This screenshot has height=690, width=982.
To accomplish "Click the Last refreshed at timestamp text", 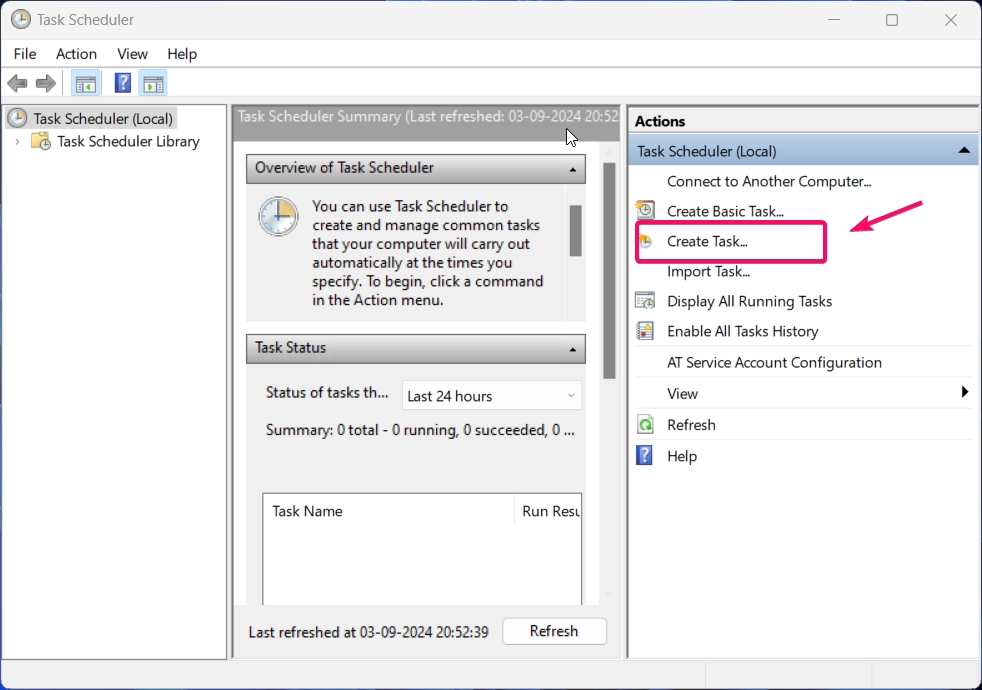I will pos(368,632).
